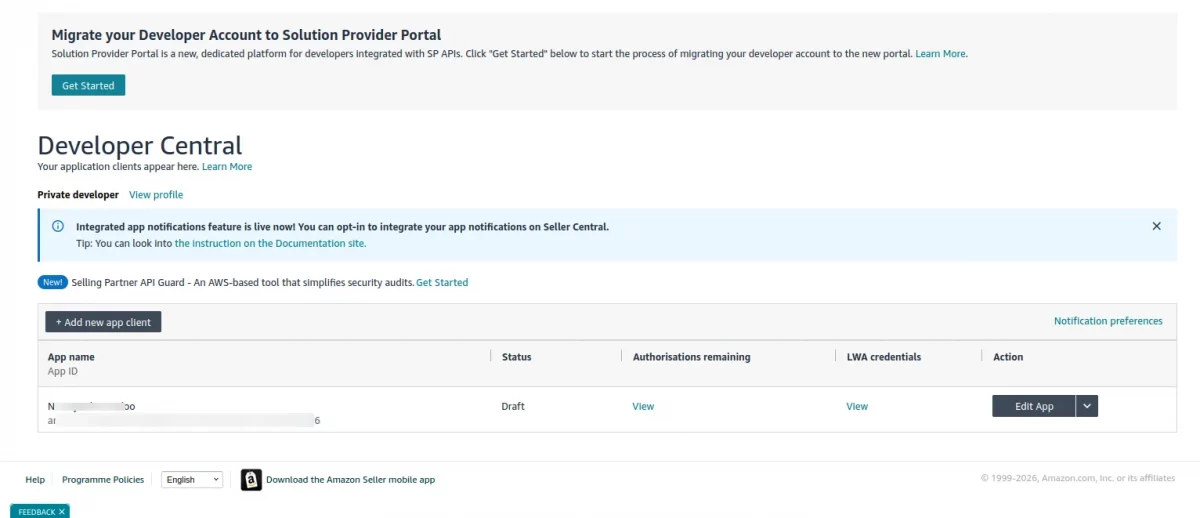Click LWA credentials column header
Screen dimensions: 1200x518
coord(884,357)
